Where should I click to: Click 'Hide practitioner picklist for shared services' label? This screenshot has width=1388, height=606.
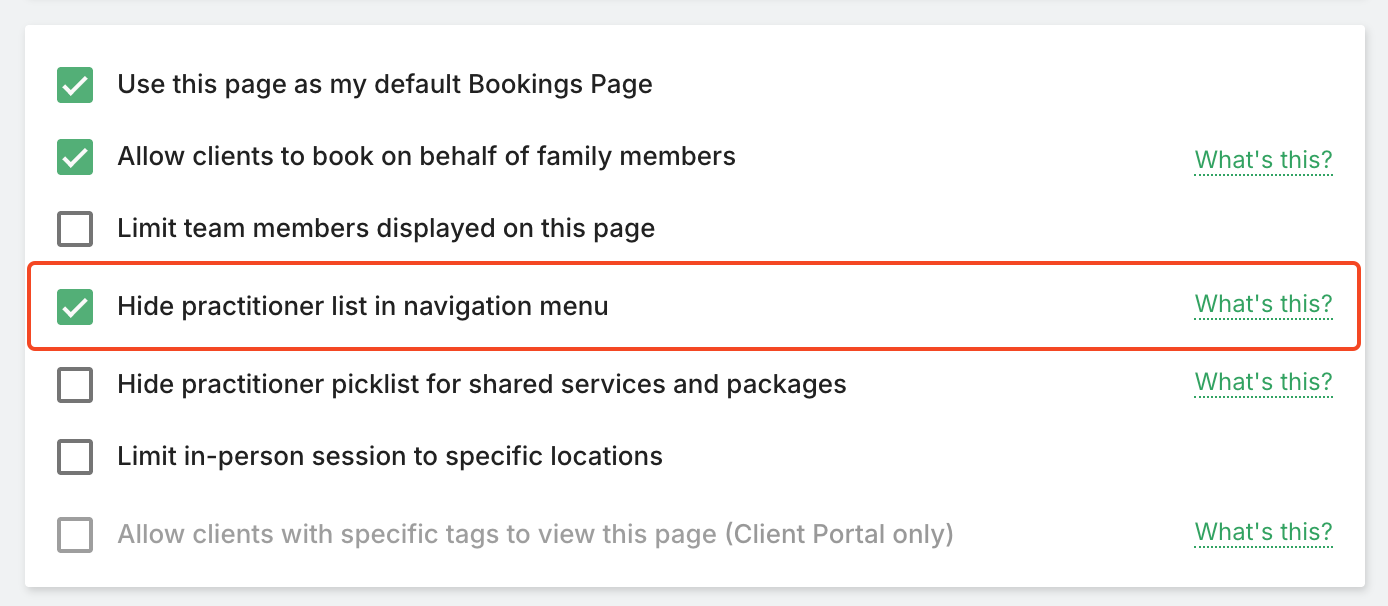(x=482, y=384)
